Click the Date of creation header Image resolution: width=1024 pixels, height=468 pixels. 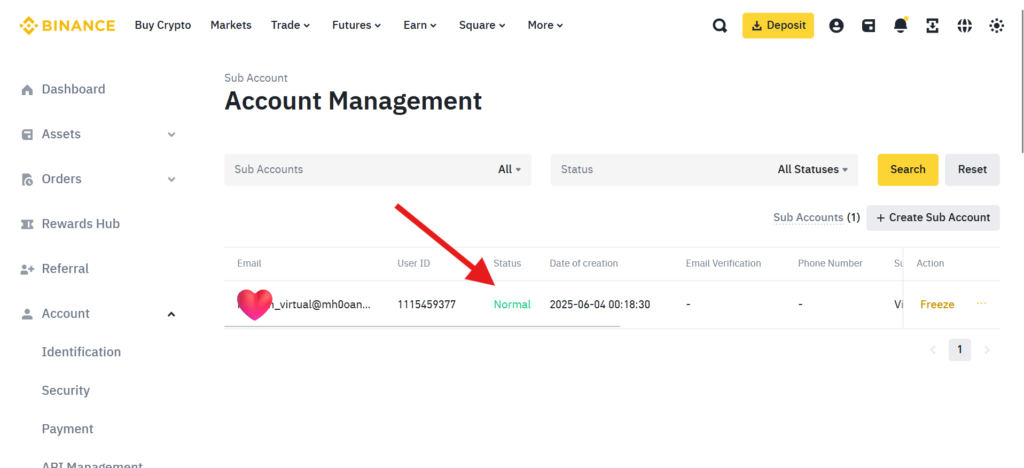[584, 263]
